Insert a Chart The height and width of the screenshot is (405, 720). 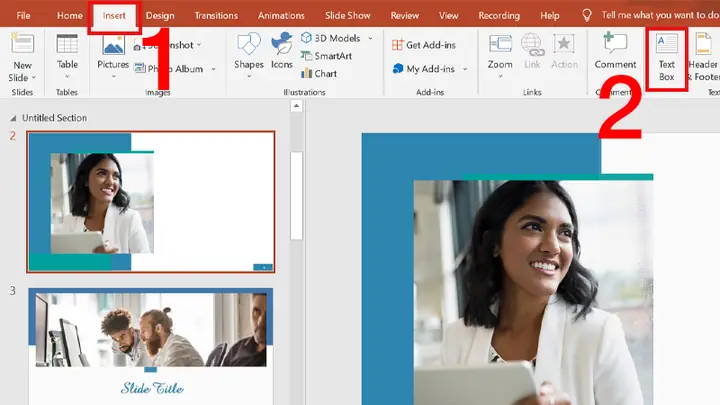[x=319, y=73]
